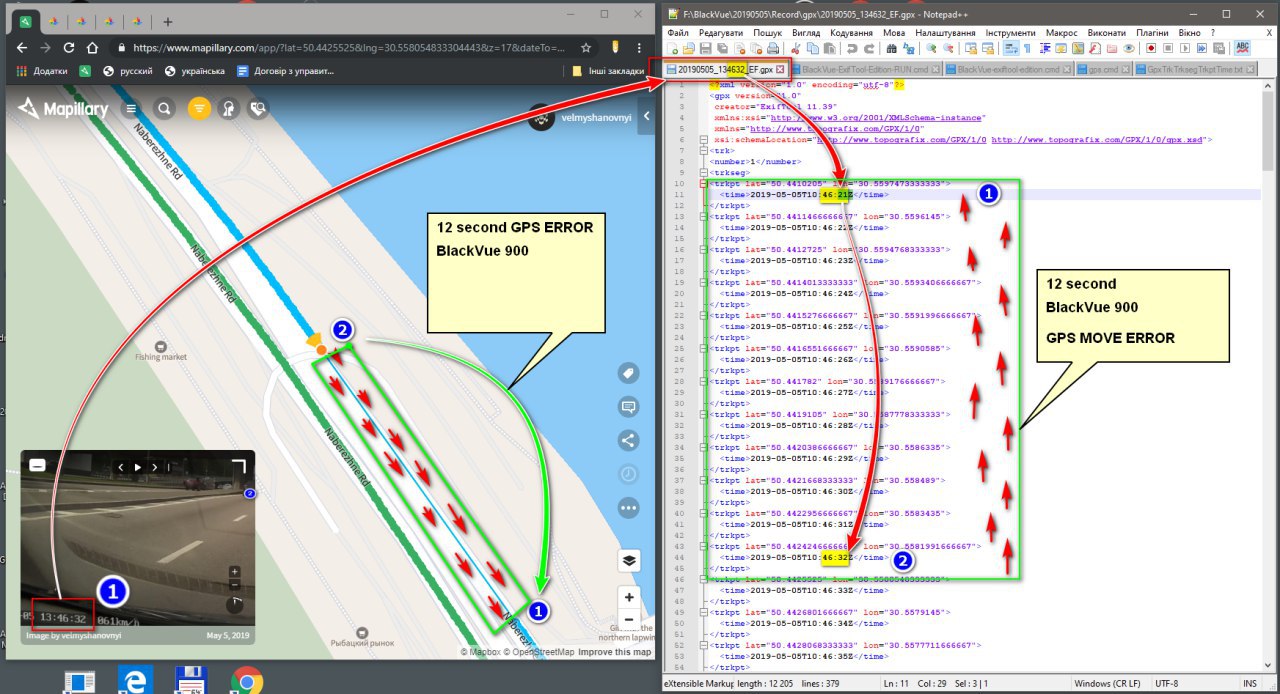Image resolution: width=1280 pixels, height=694 pixels.
Task: Go to next image in viewer
Action: coord(154,467)
